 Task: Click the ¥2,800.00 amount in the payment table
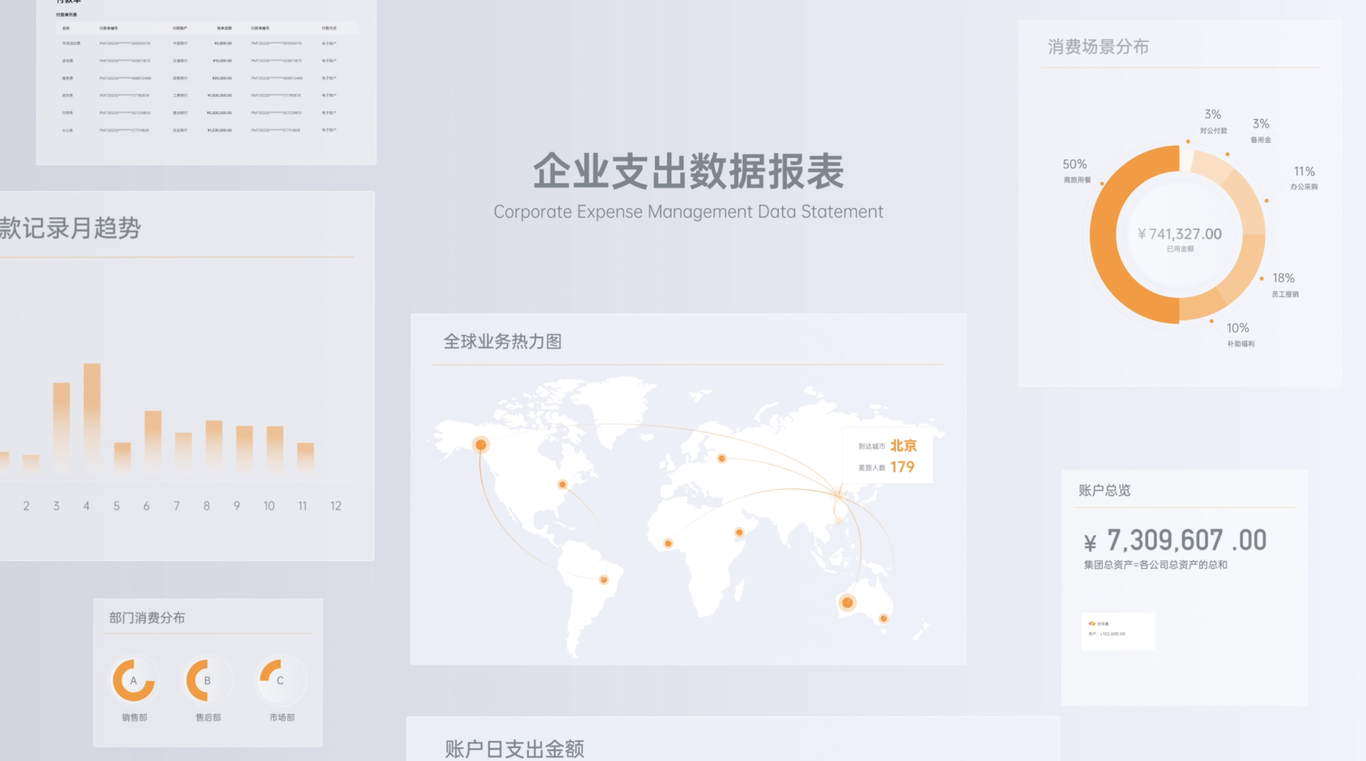point(223,43)
